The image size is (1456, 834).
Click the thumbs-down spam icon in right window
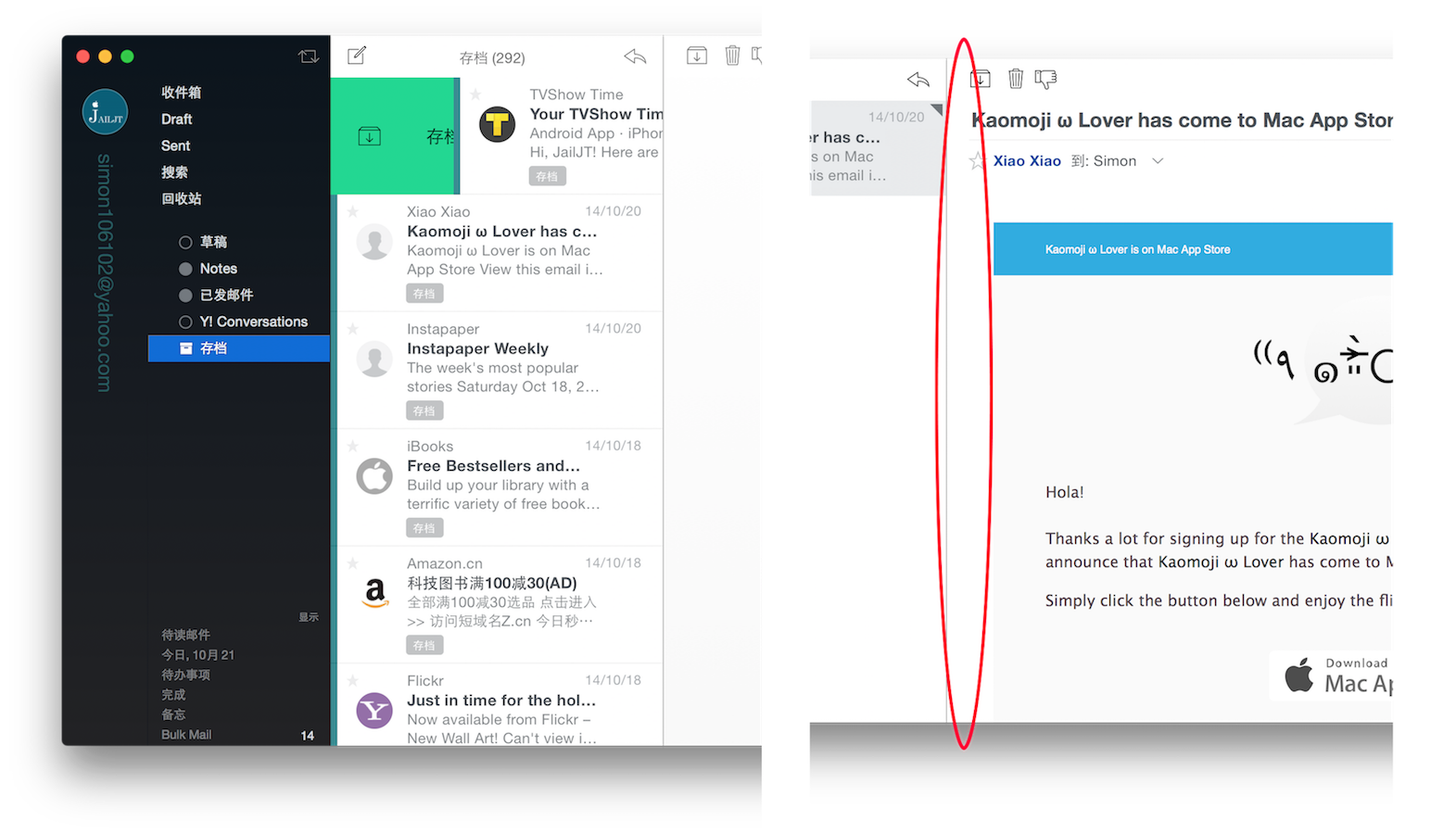pos(1045,80)
